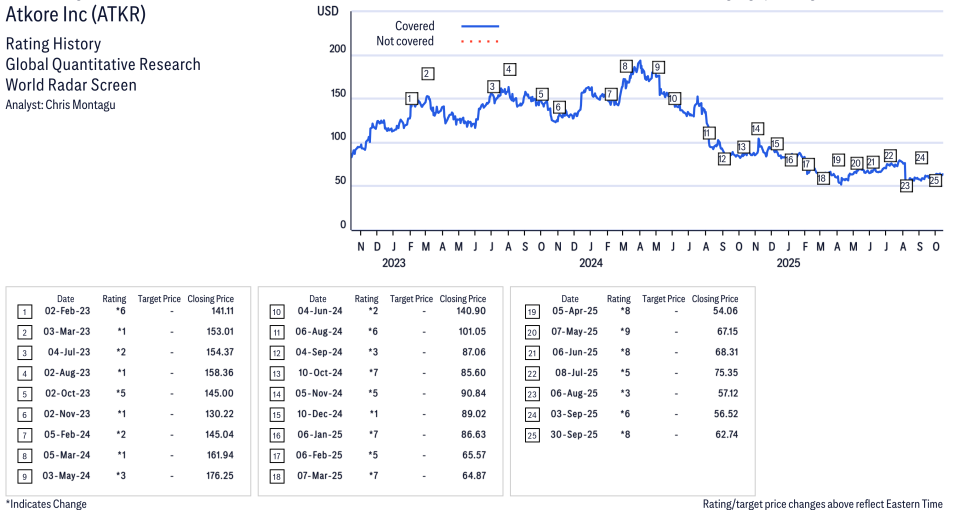The width and height of the screenshot is (954, 510).
Task: Select chart marker 1 on the graph
Action: click(x=411, y=98)
